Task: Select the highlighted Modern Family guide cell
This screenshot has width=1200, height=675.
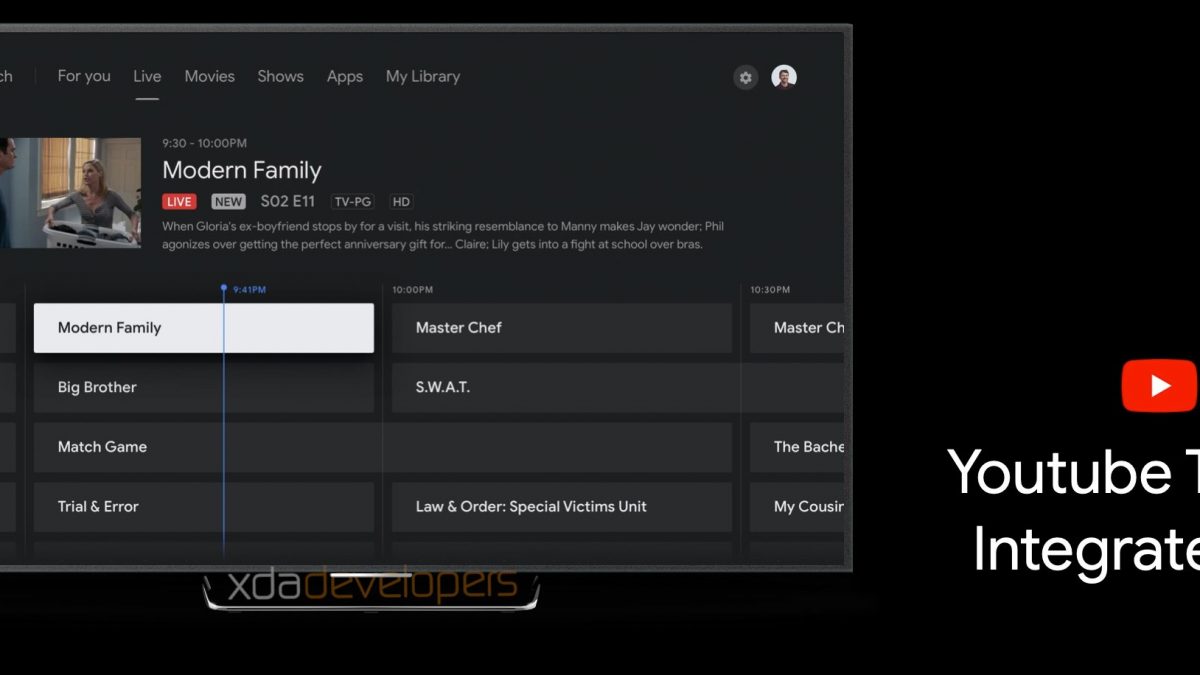Action: pos(204,328)
